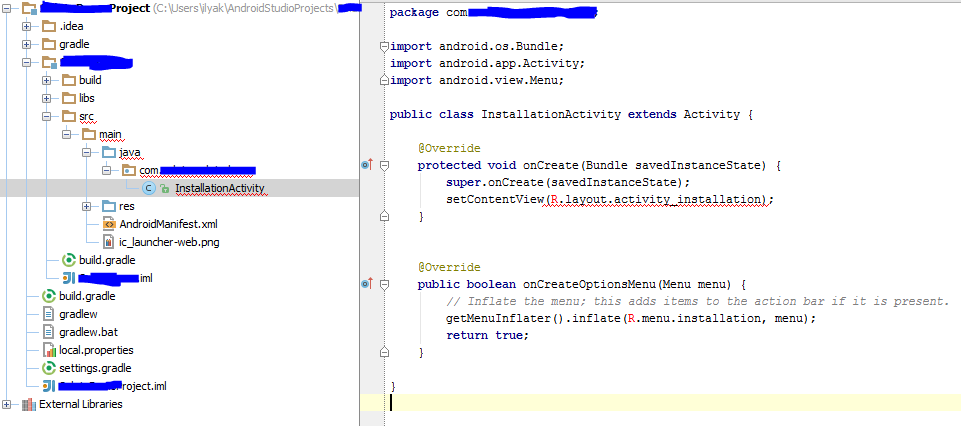Click the InstallationActivity class name in editor
Image resolution: width=961 pixels, height=426 pixels.
pos(552,114)
